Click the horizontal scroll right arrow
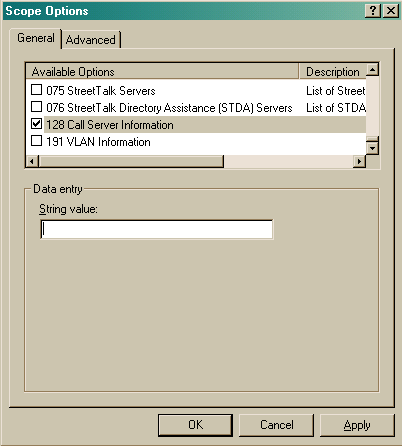The height and width of the screenshot is (446, 402). (x=359, y=161)
